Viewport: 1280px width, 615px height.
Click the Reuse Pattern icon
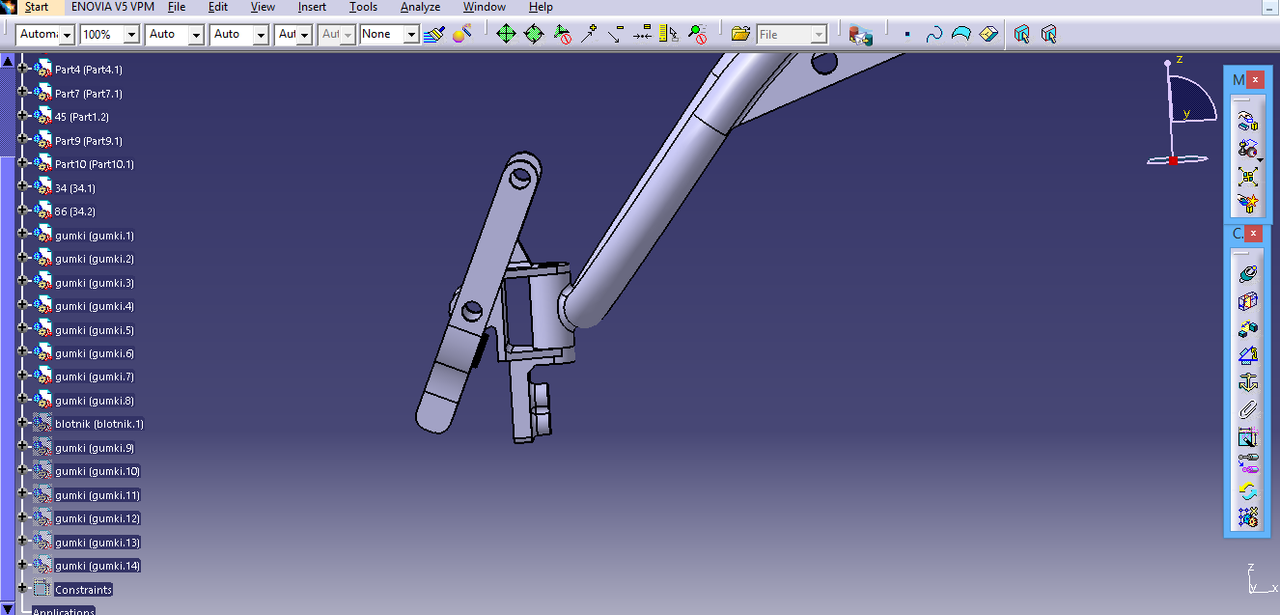[1247, 517]
